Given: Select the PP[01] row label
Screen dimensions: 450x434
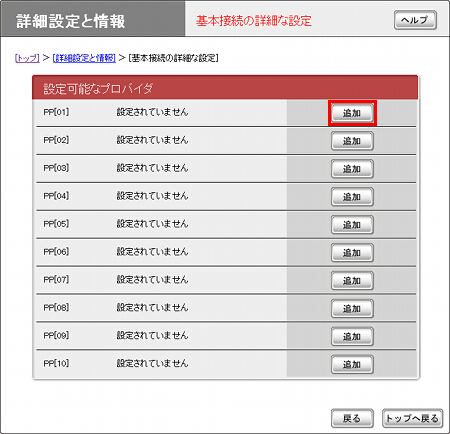Looking at the screenshot, I should click(56, 112).
